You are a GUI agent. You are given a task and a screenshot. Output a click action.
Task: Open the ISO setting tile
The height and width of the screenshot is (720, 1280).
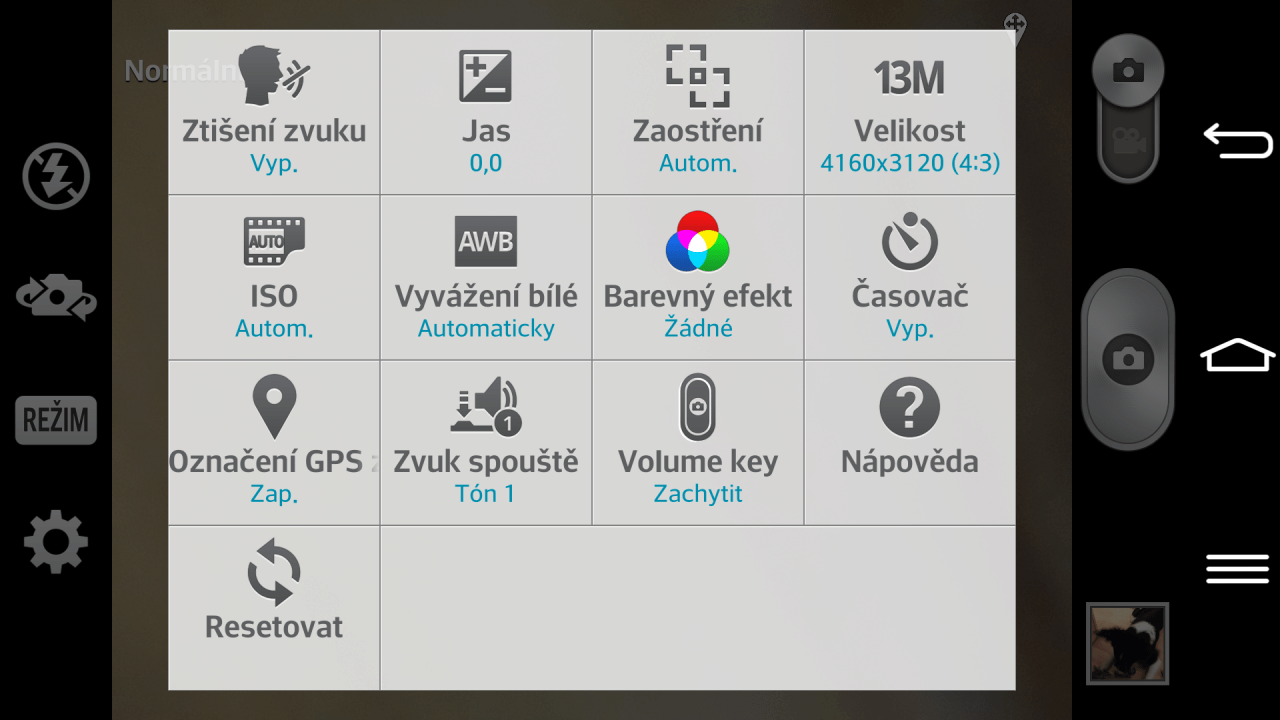click(274, 278)
